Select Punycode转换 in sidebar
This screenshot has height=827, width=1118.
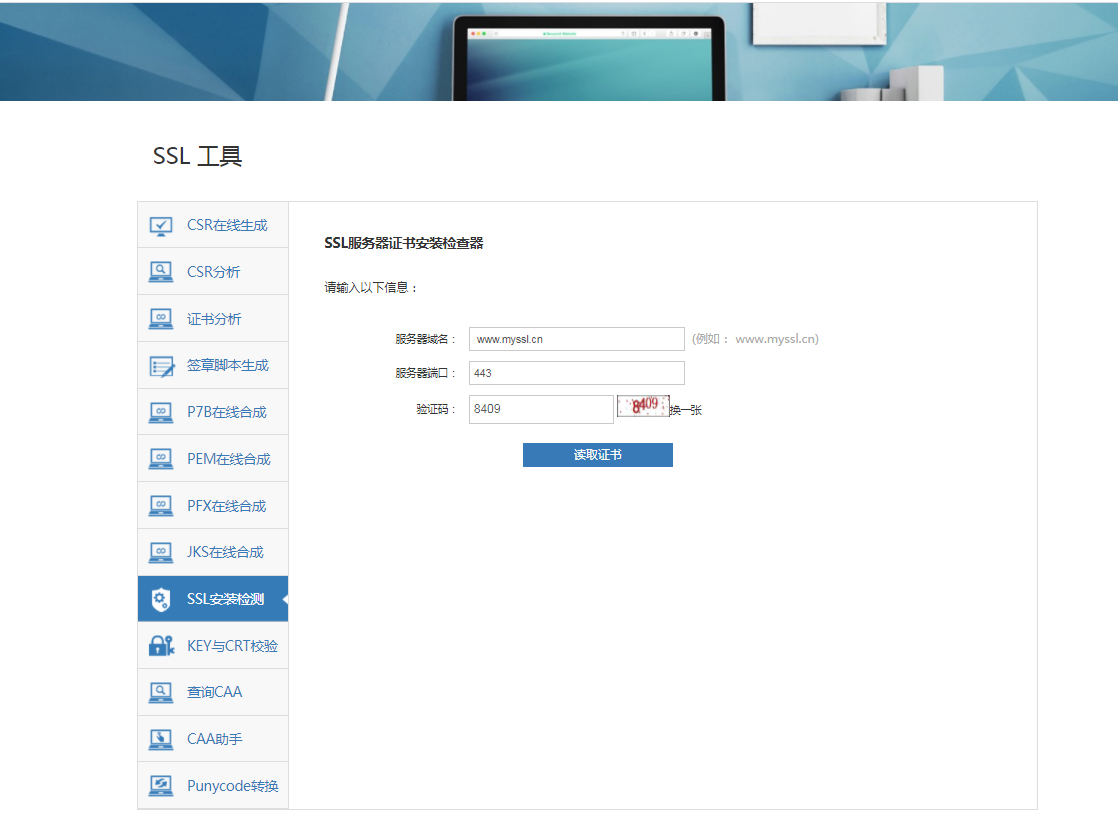[213, 786]
